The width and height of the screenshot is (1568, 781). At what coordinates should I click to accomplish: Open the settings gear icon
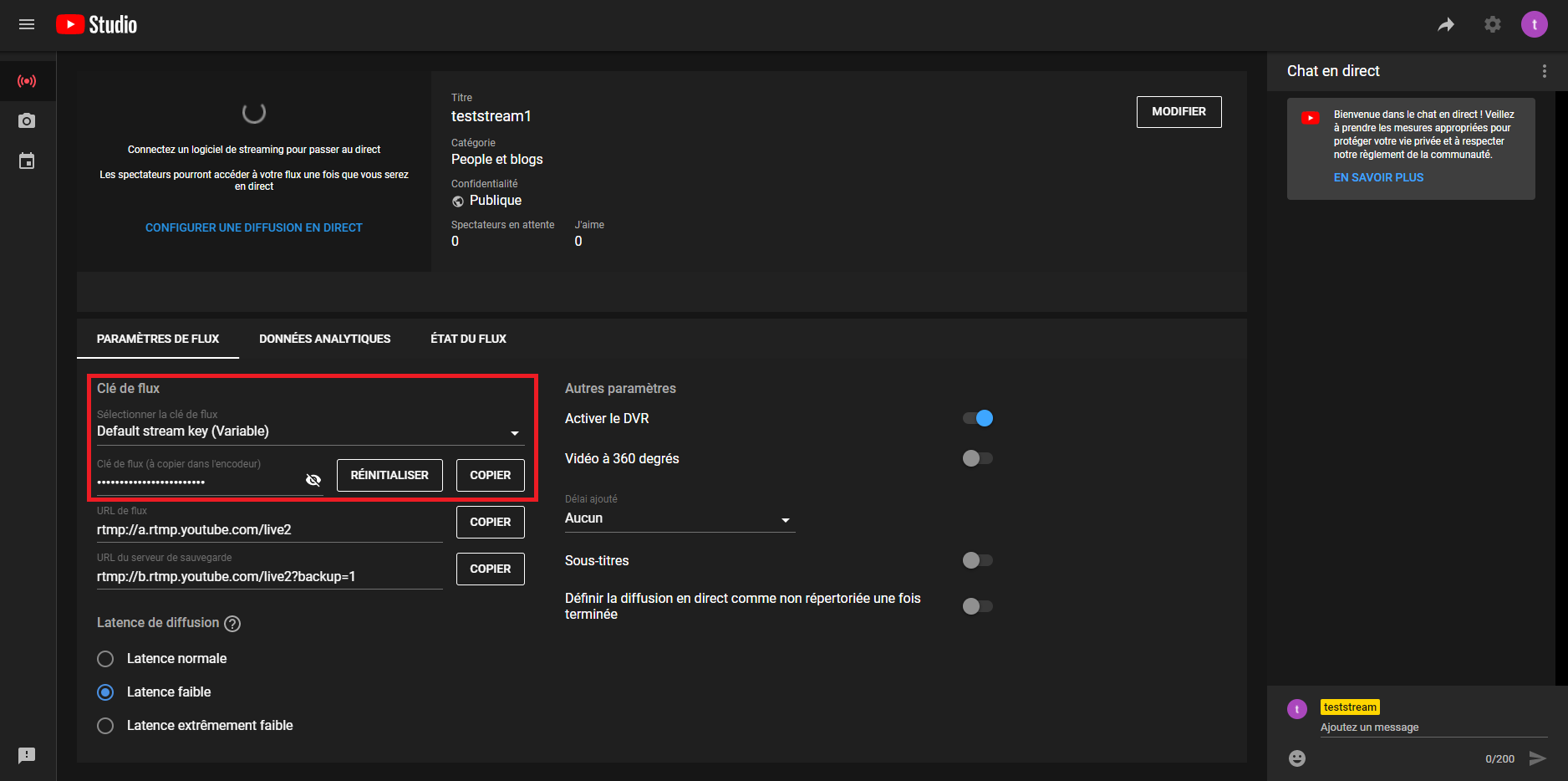1492,25
